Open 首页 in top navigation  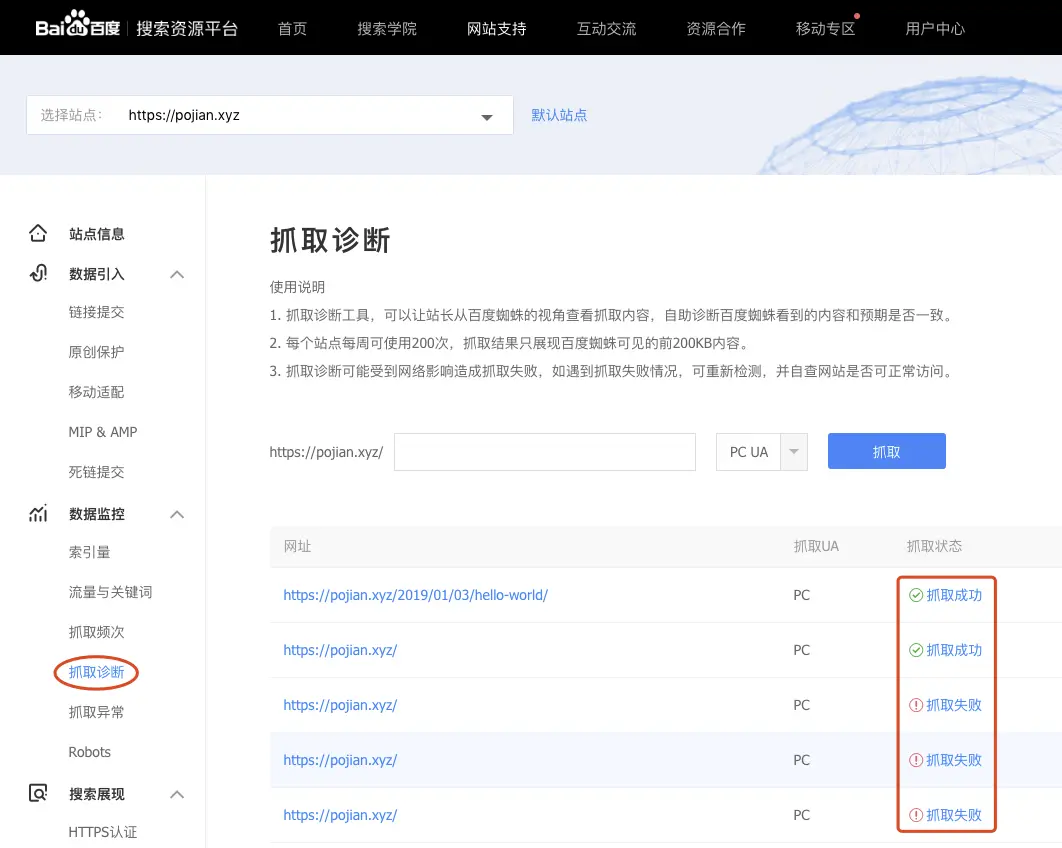(293, 28)
